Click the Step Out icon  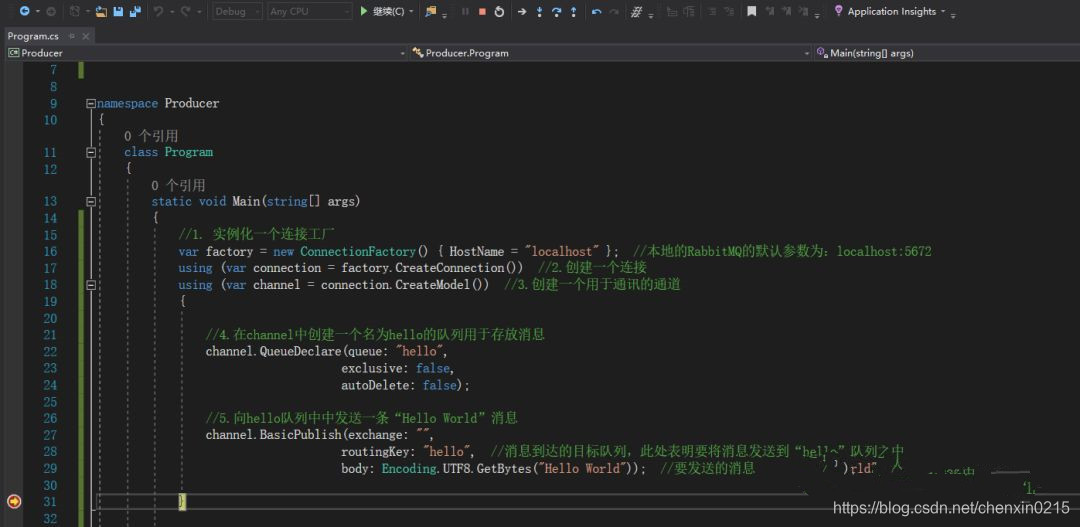click(573, 11)
